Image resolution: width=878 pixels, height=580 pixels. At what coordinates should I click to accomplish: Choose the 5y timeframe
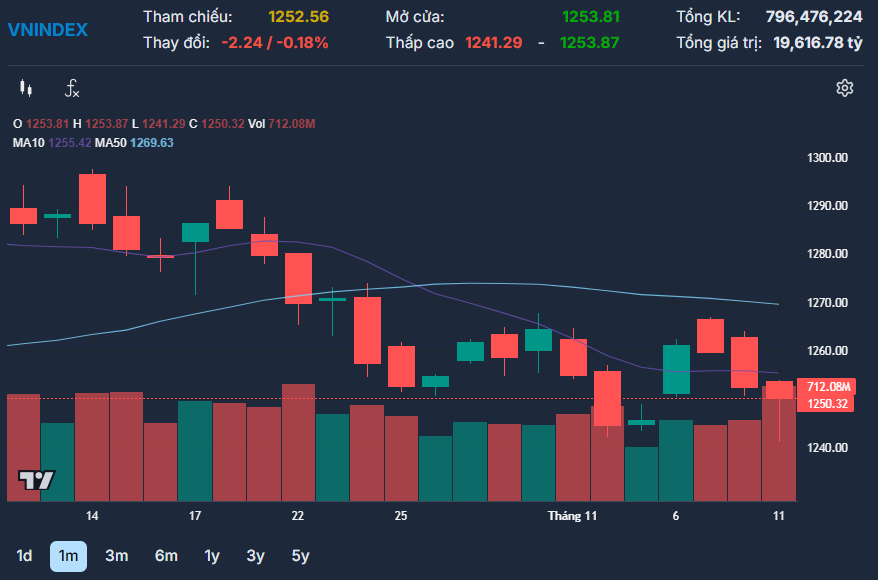pos(300,556)
